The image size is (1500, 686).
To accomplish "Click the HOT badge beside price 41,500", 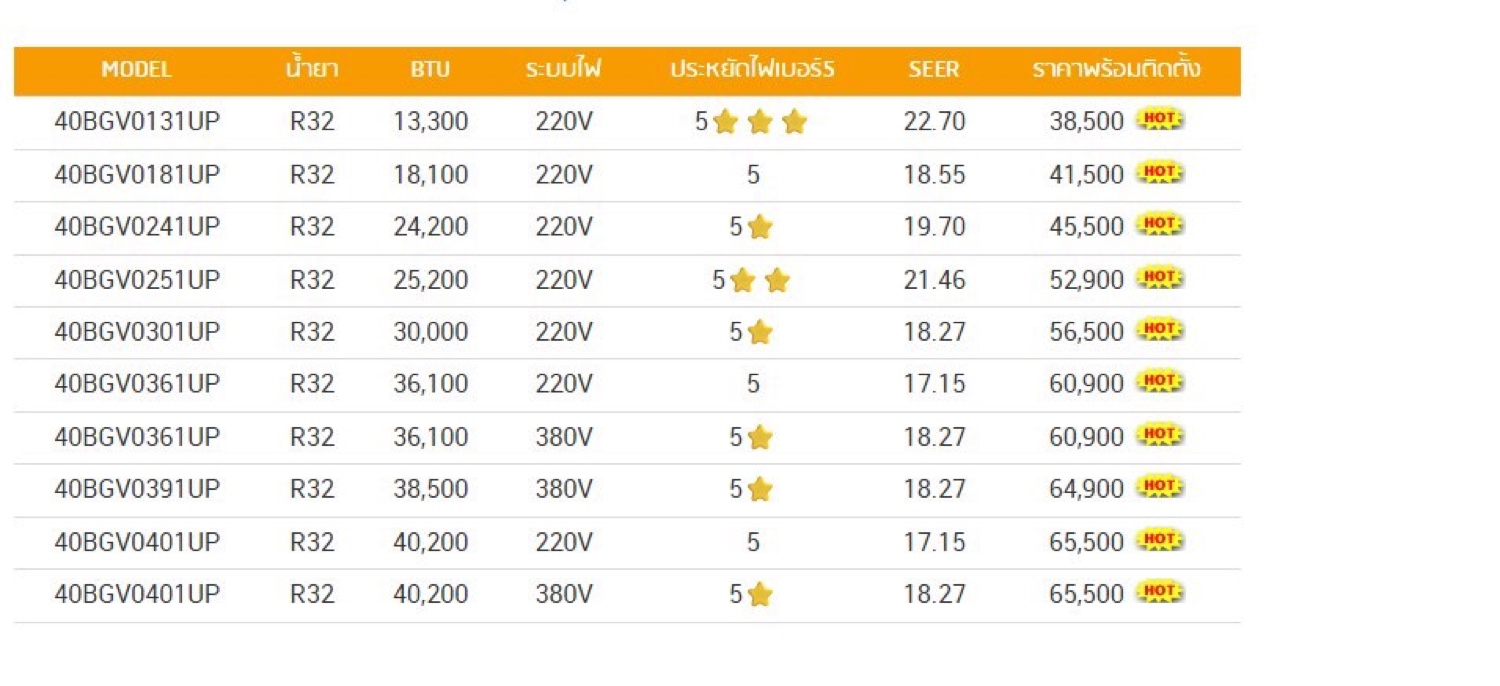I will click(x=1160, y=173).
